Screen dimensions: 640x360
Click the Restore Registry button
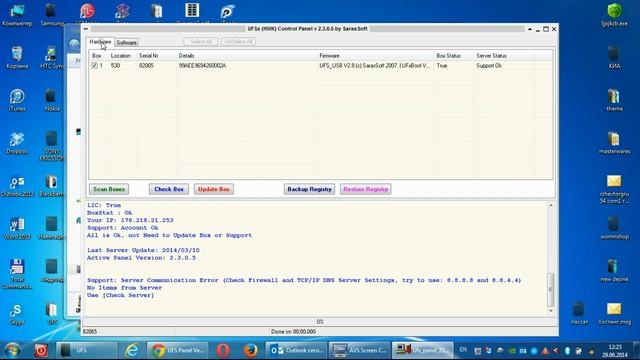tap(365, 189)
